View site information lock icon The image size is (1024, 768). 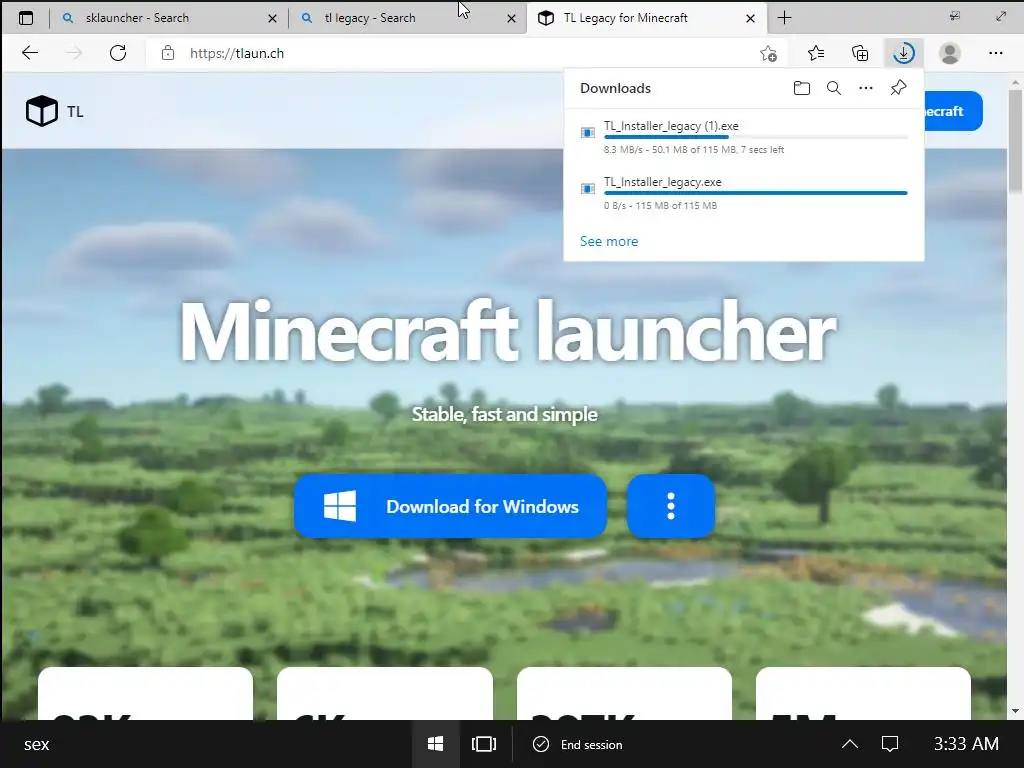pyautogui.click(x=168, y=53)
